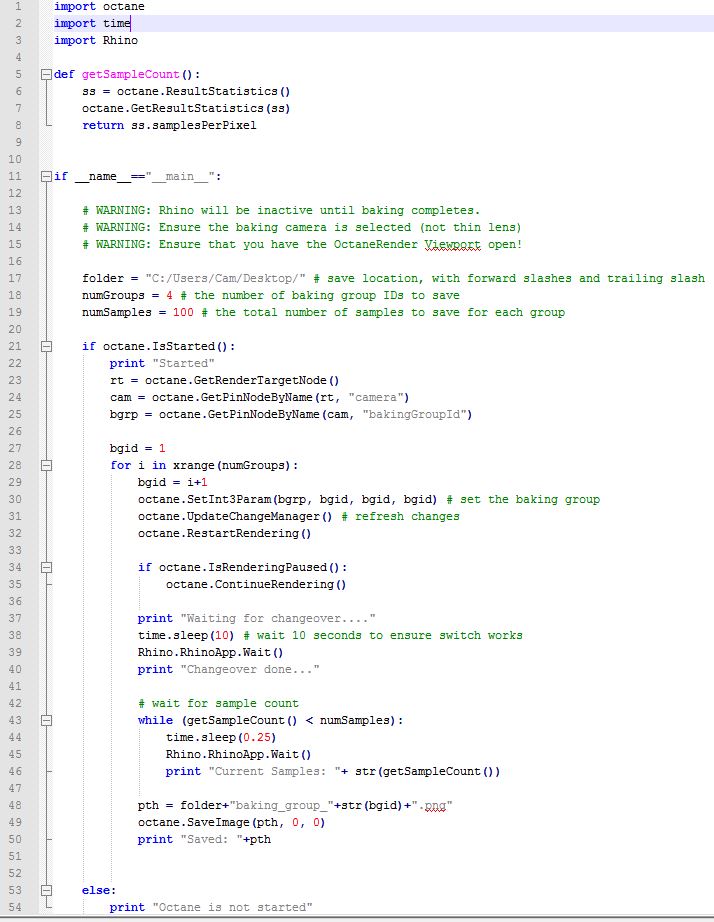Click 'octane.IsStarted()' condition
The width and height of the screenshot is (714, 922).
[x=165, y=347]
